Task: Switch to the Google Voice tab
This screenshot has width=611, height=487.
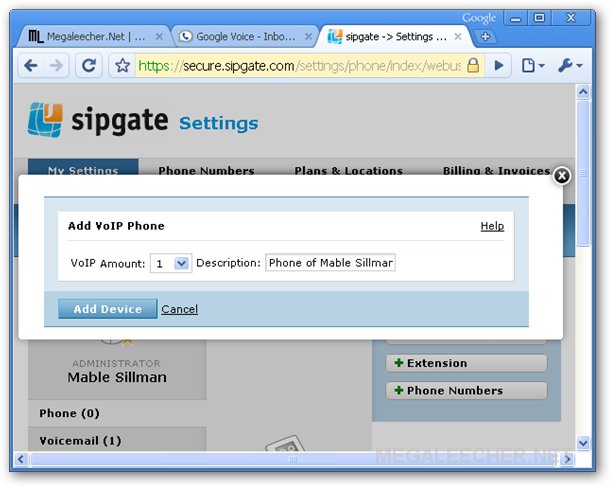Action: [x=238, y=37]
